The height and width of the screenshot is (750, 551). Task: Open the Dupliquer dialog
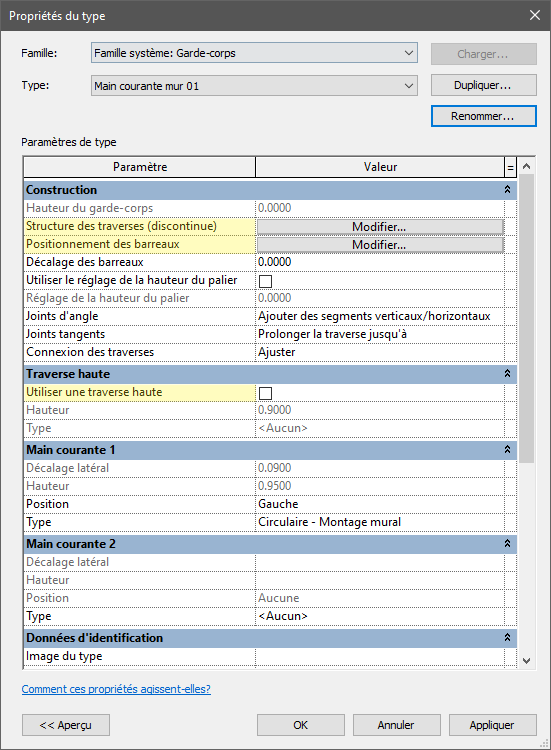(484, 85)
